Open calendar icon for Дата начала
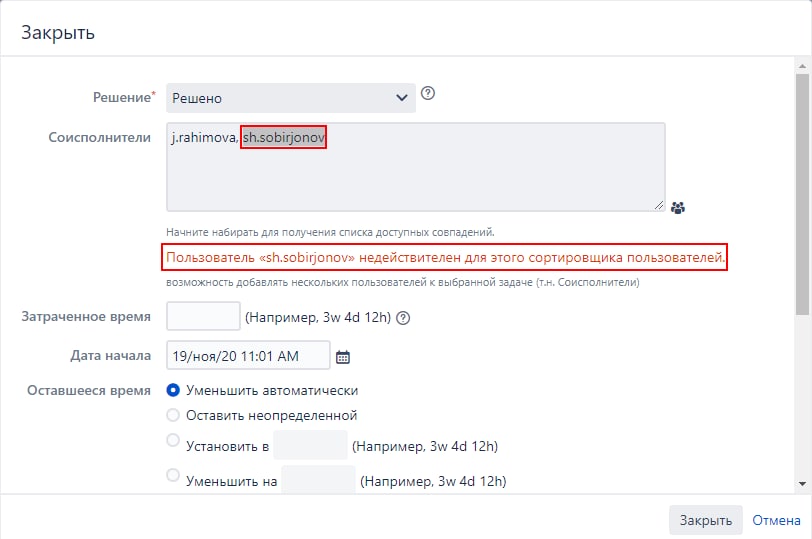 [343, 357]
